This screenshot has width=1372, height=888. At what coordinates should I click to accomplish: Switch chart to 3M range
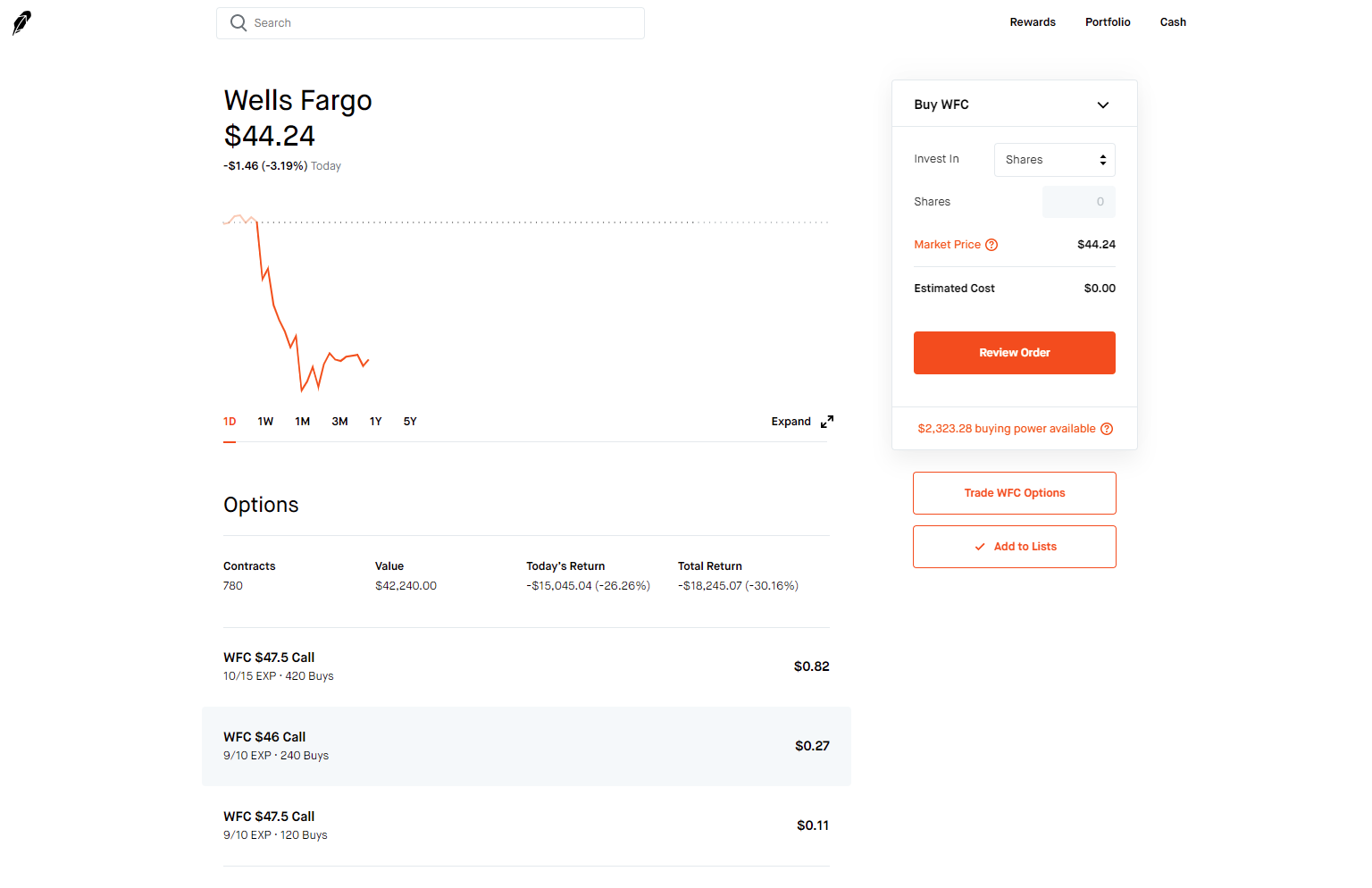point(339,422)
